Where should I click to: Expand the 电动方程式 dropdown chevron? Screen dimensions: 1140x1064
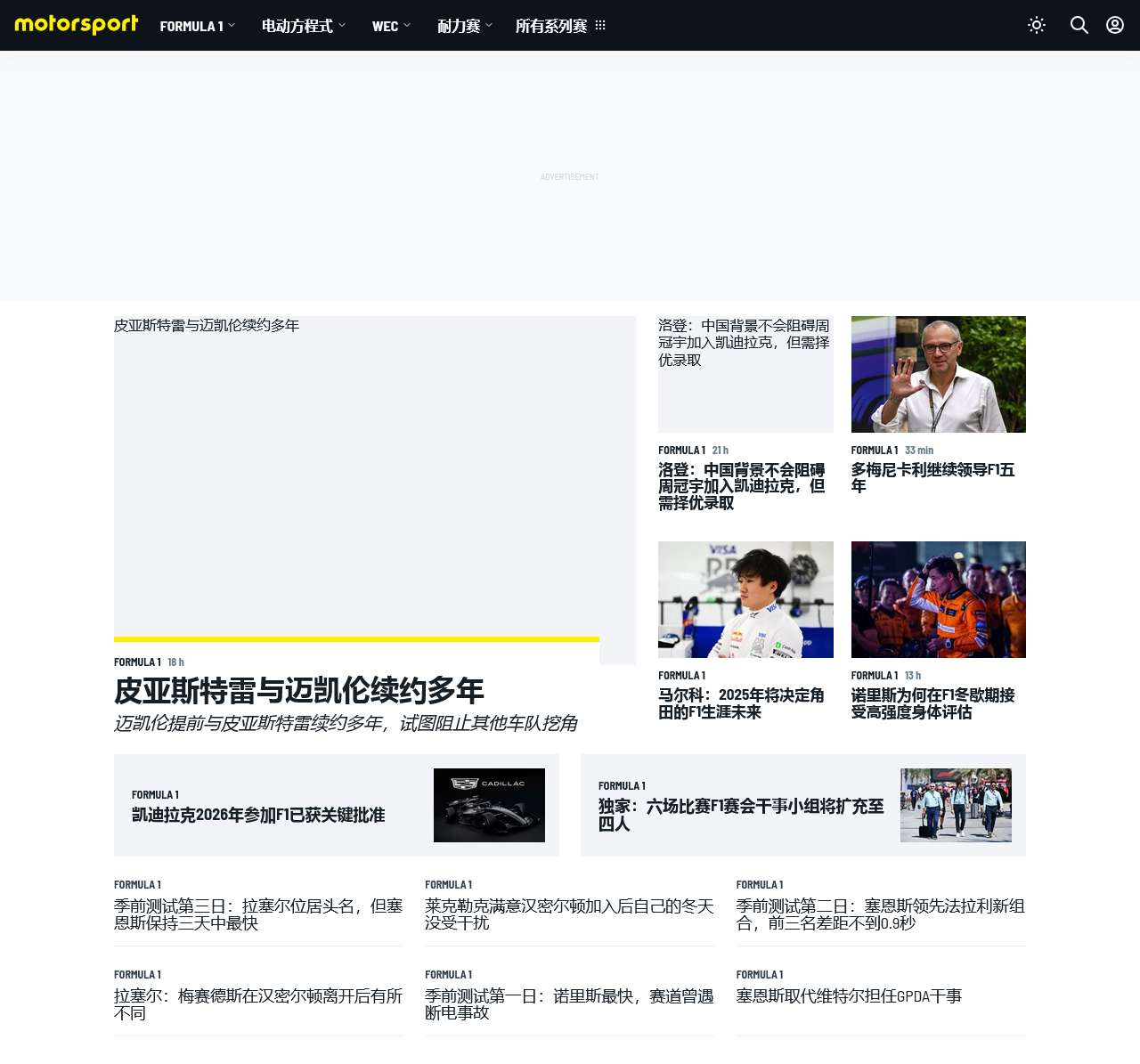tap(342, 26)
